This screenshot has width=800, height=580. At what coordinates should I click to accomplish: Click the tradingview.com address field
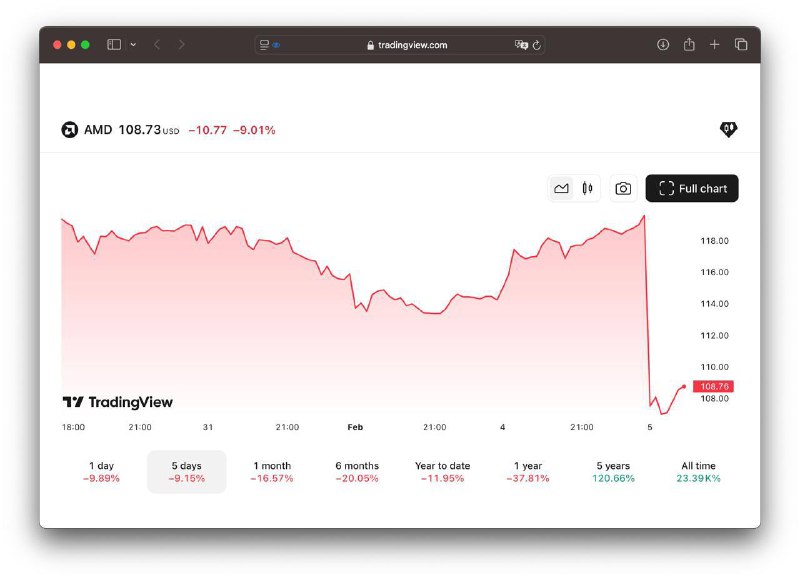(x=400, y=45)
